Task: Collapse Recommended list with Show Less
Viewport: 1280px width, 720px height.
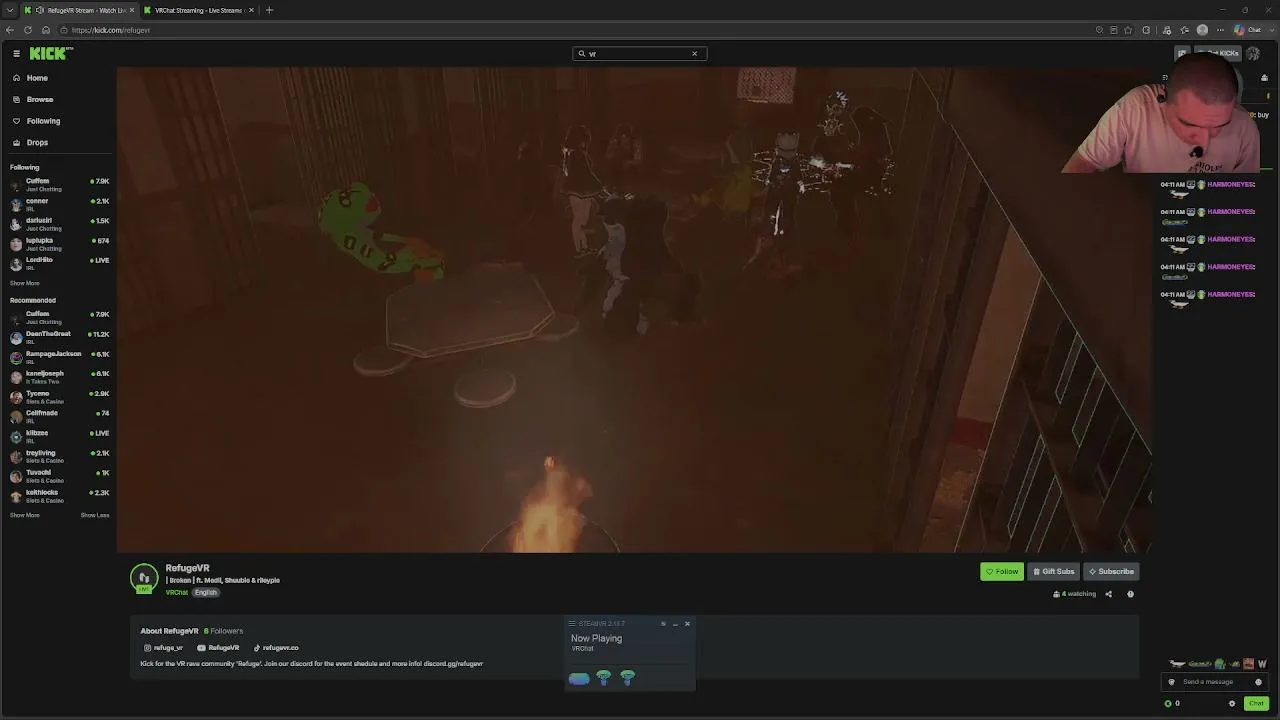Action: 95,515
